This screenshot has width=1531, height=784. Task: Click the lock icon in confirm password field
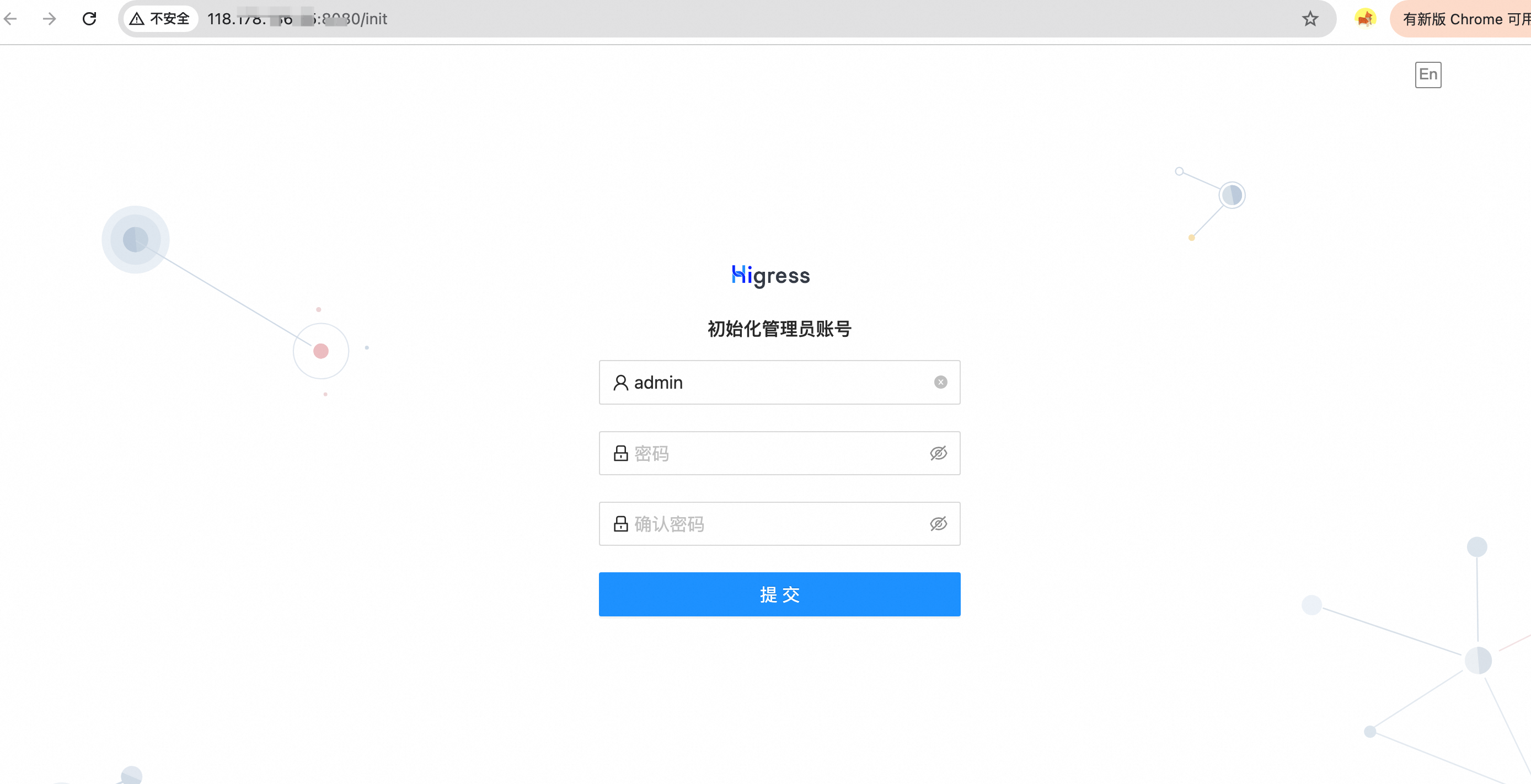[620, 523]
